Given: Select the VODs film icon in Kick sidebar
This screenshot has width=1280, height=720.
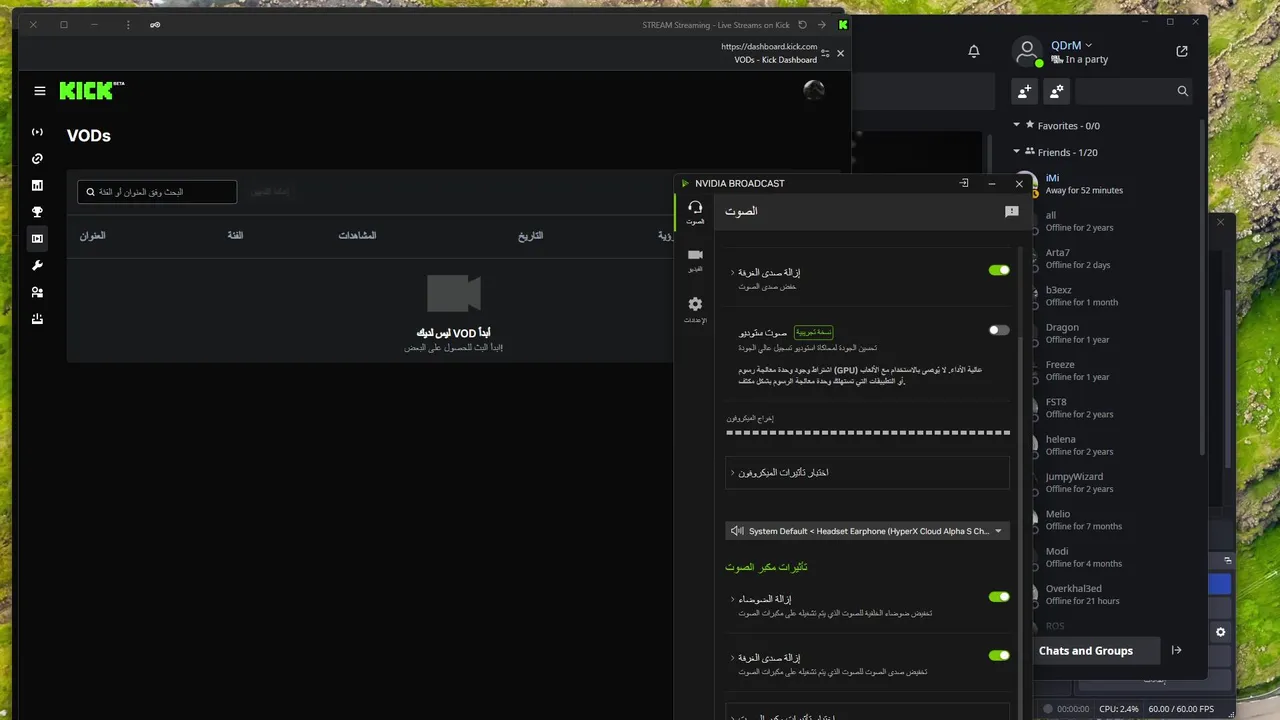Looking at the screenshot, I should click(x=37, y=238).
